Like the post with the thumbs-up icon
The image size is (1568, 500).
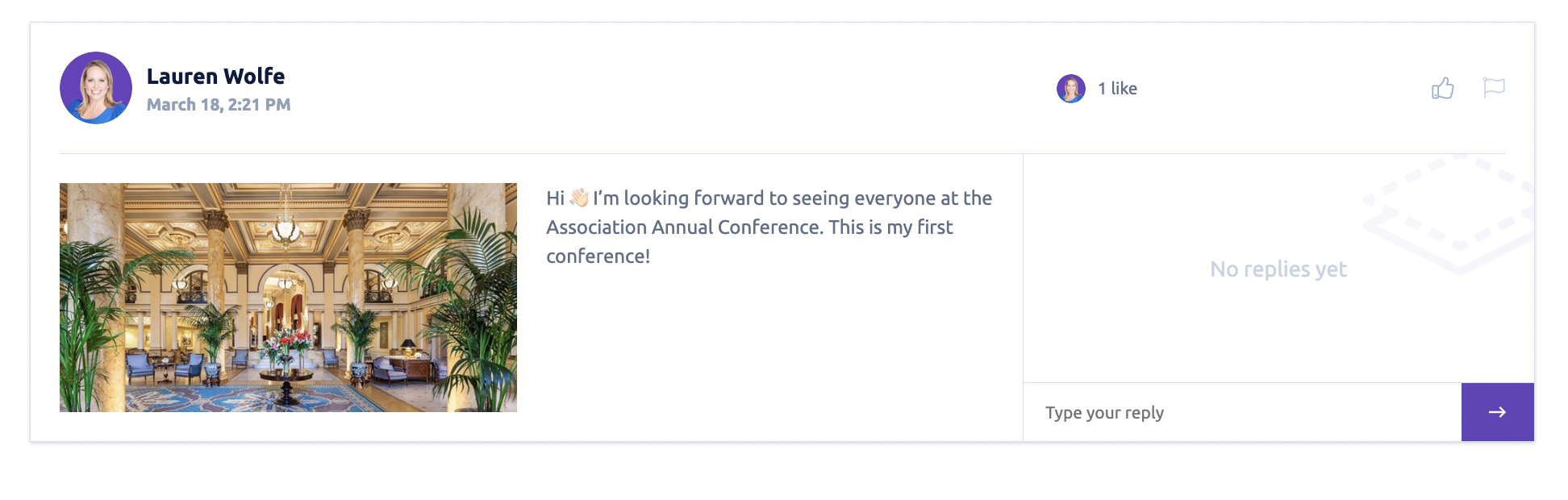1442,88
